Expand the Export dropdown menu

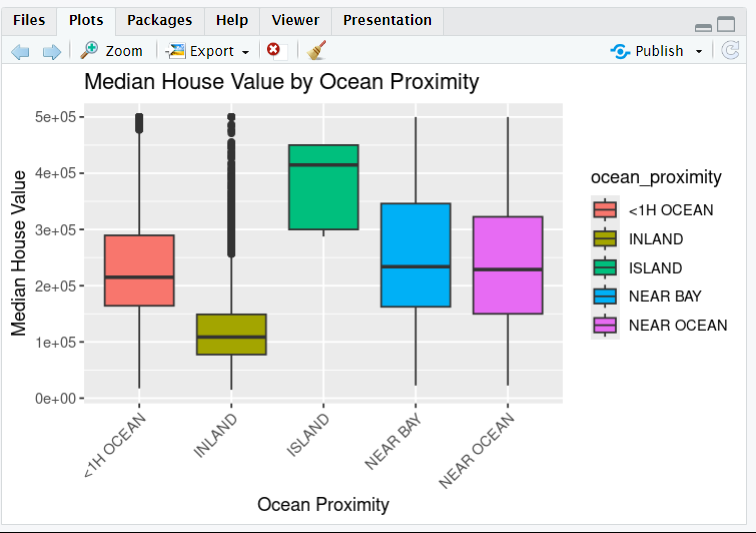point(245,52)
